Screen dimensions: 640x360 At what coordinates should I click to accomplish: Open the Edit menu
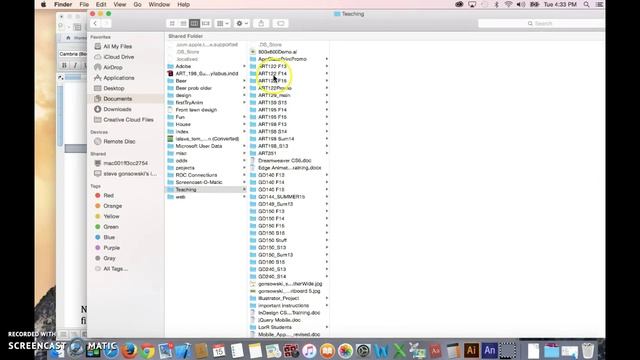tap(101, 4)
